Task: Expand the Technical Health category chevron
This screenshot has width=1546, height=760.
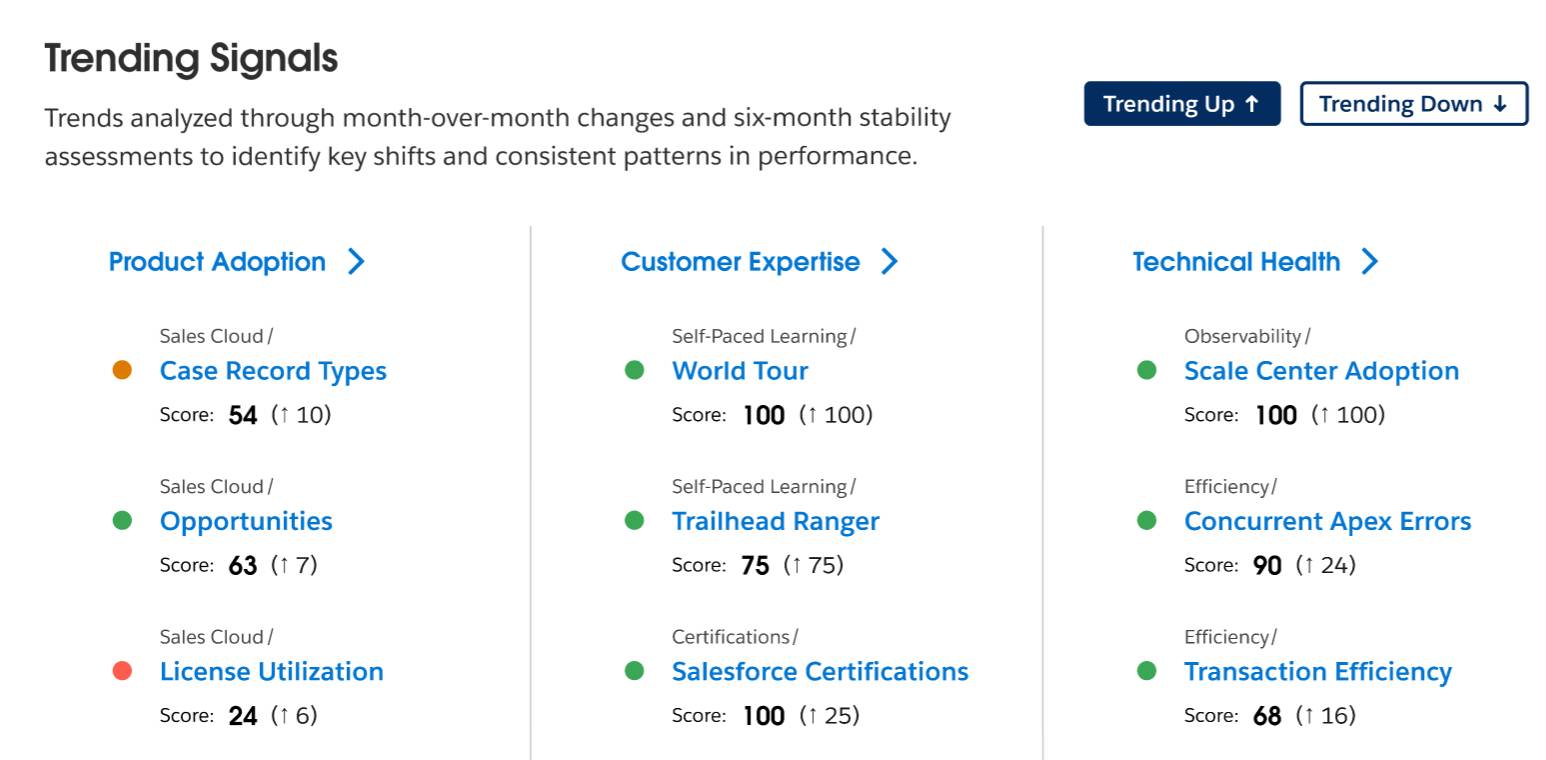Action: click(x=1371, y=261)
